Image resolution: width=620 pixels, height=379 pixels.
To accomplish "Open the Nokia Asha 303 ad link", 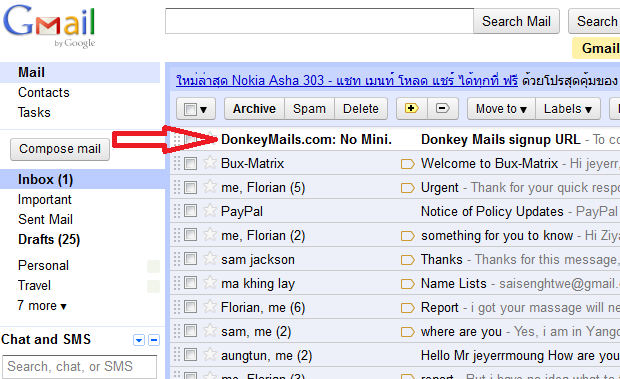I will tap(347, 80).
